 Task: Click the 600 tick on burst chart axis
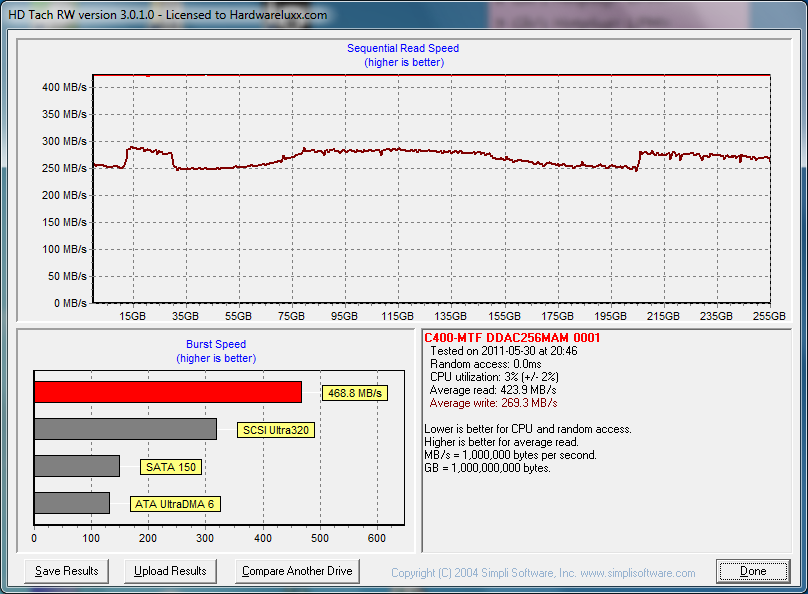(x=377, y=538)
